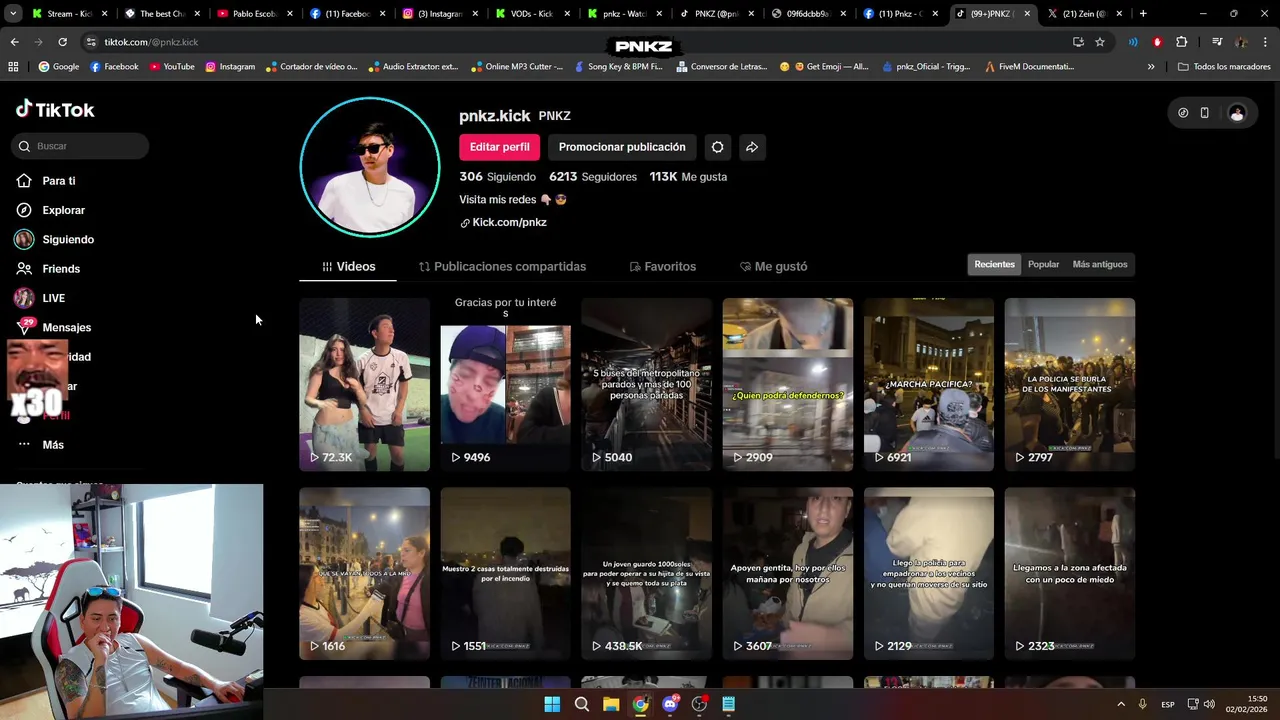
Task: Open the Todos los marcadores folder
Action: [x=1224, y=67]
